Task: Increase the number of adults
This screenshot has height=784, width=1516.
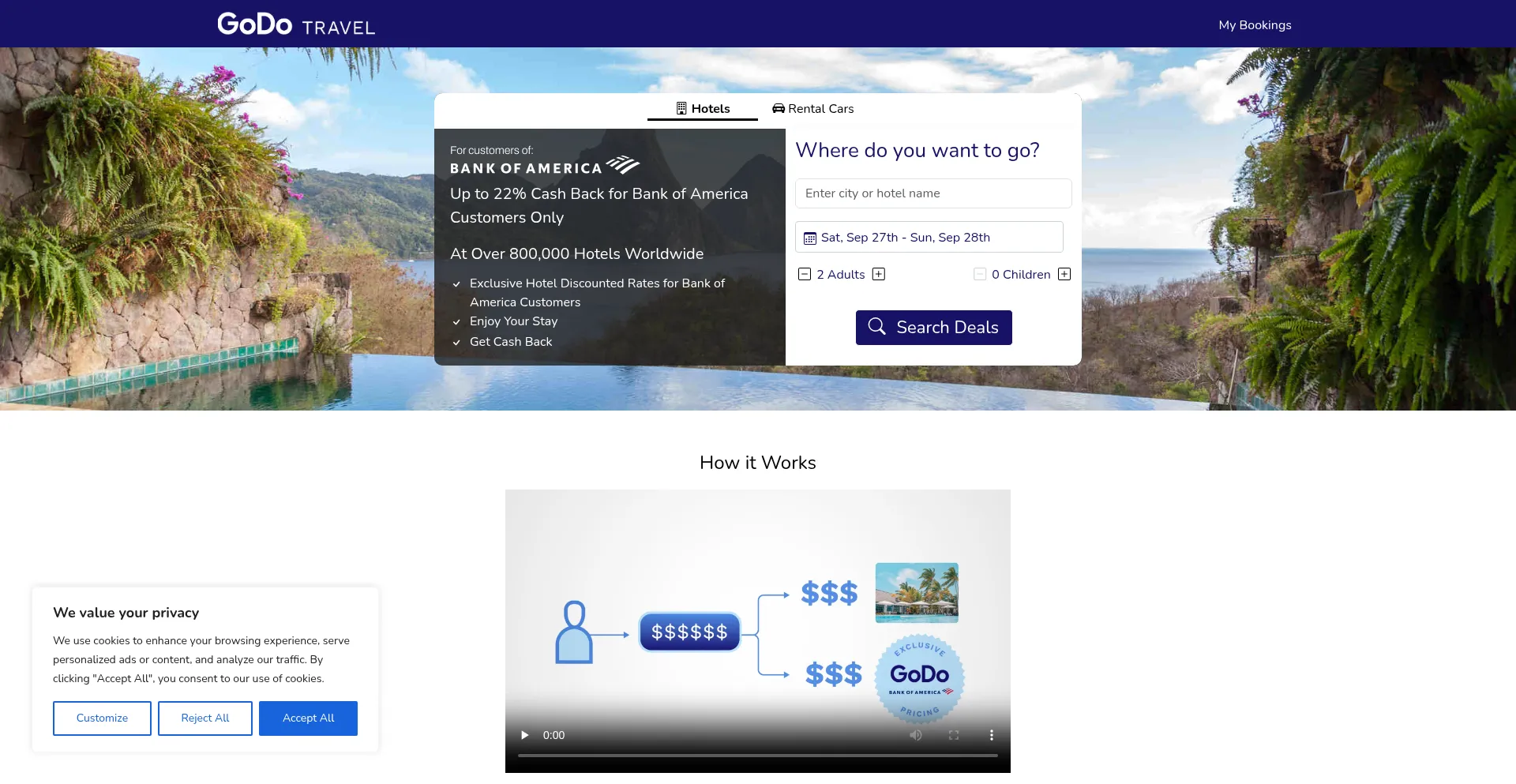Action: pyautogui.click(x=879, y=274)
